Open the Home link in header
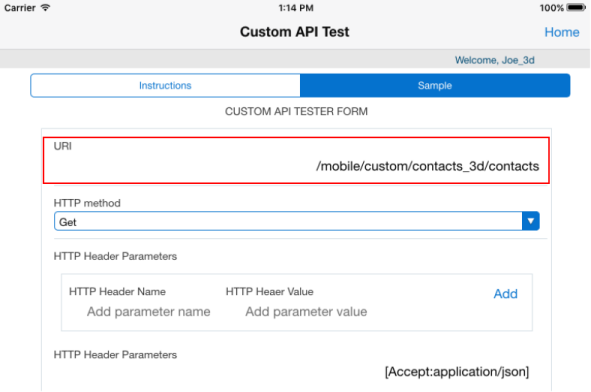Image resolution: width=591 pixels, height=392 pixels. coord(562,32)
